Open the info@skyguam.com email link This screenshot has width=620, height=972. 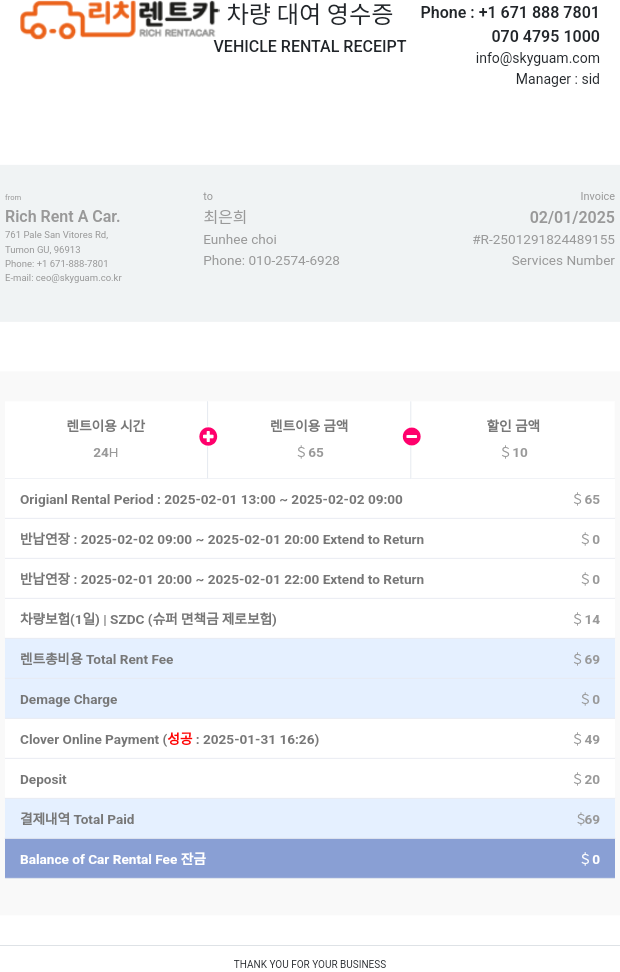[x=538, y=58]
